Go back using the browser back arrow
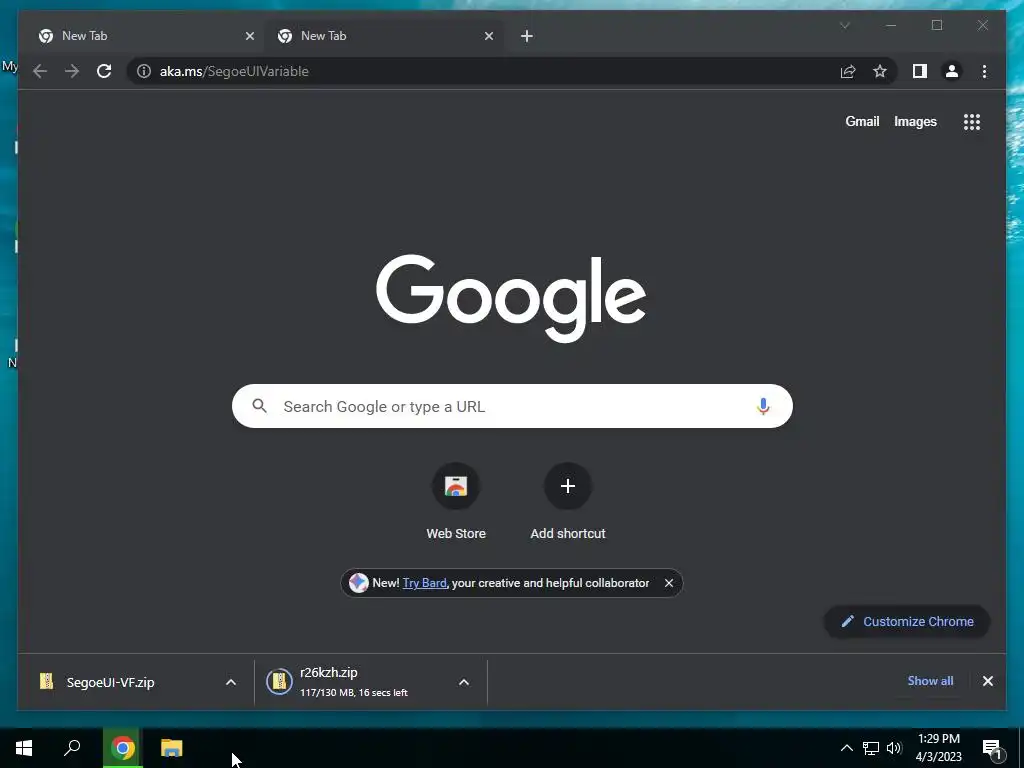The image size is (1024, 768). pyautogui.click(x=40, y=71)
